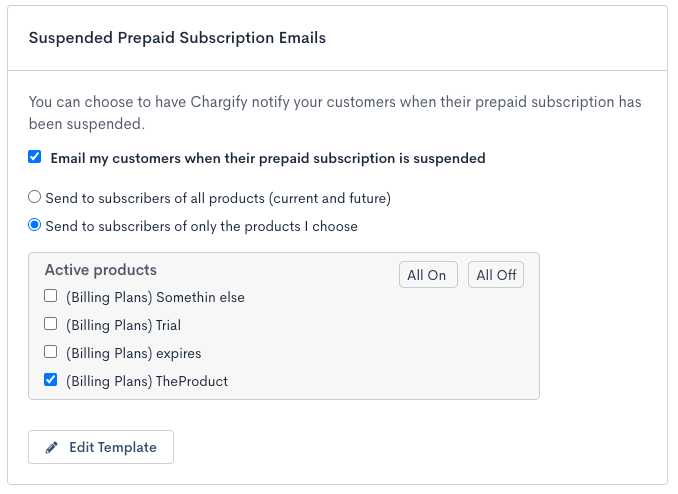Select the only products I choose radio

click(x=35, y=225)
